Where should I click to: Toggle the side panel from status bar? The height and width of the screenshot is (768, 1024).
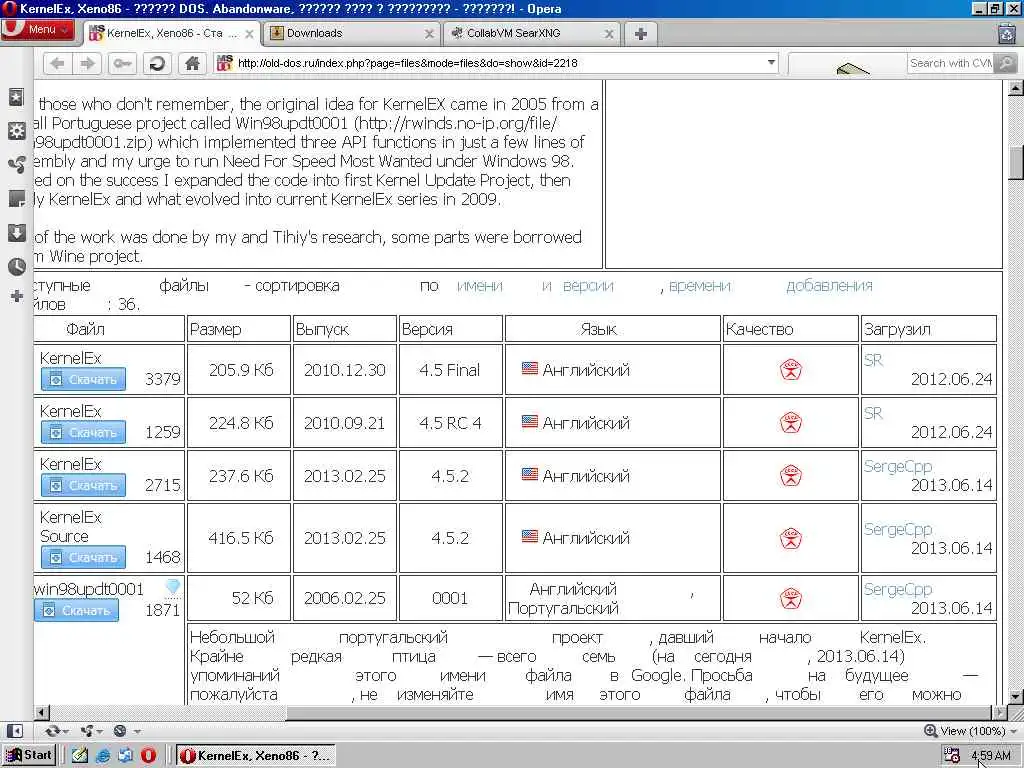point(14,731)
